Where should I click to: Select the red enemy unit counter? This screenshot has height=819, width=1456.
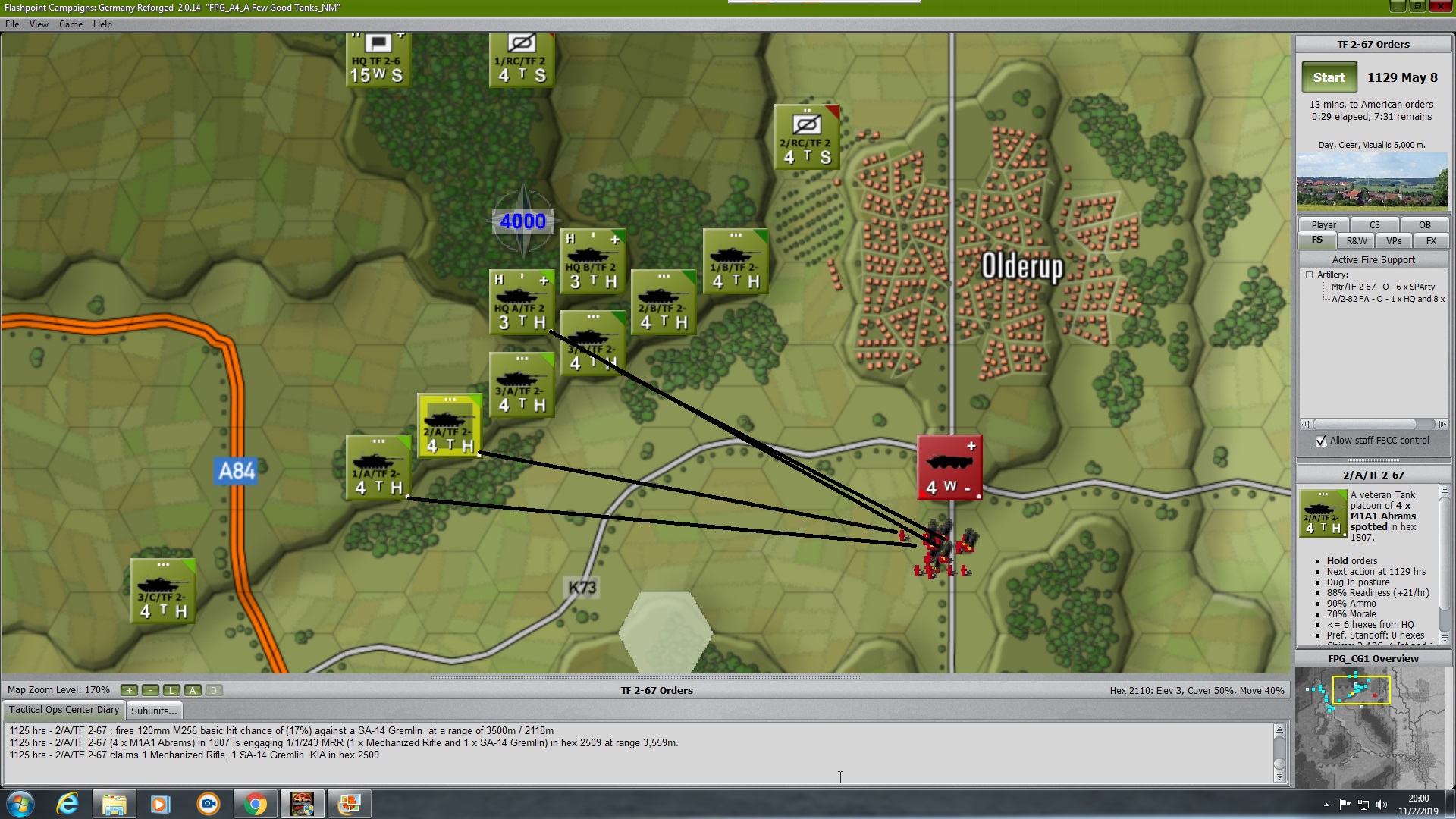pos(949,468)
